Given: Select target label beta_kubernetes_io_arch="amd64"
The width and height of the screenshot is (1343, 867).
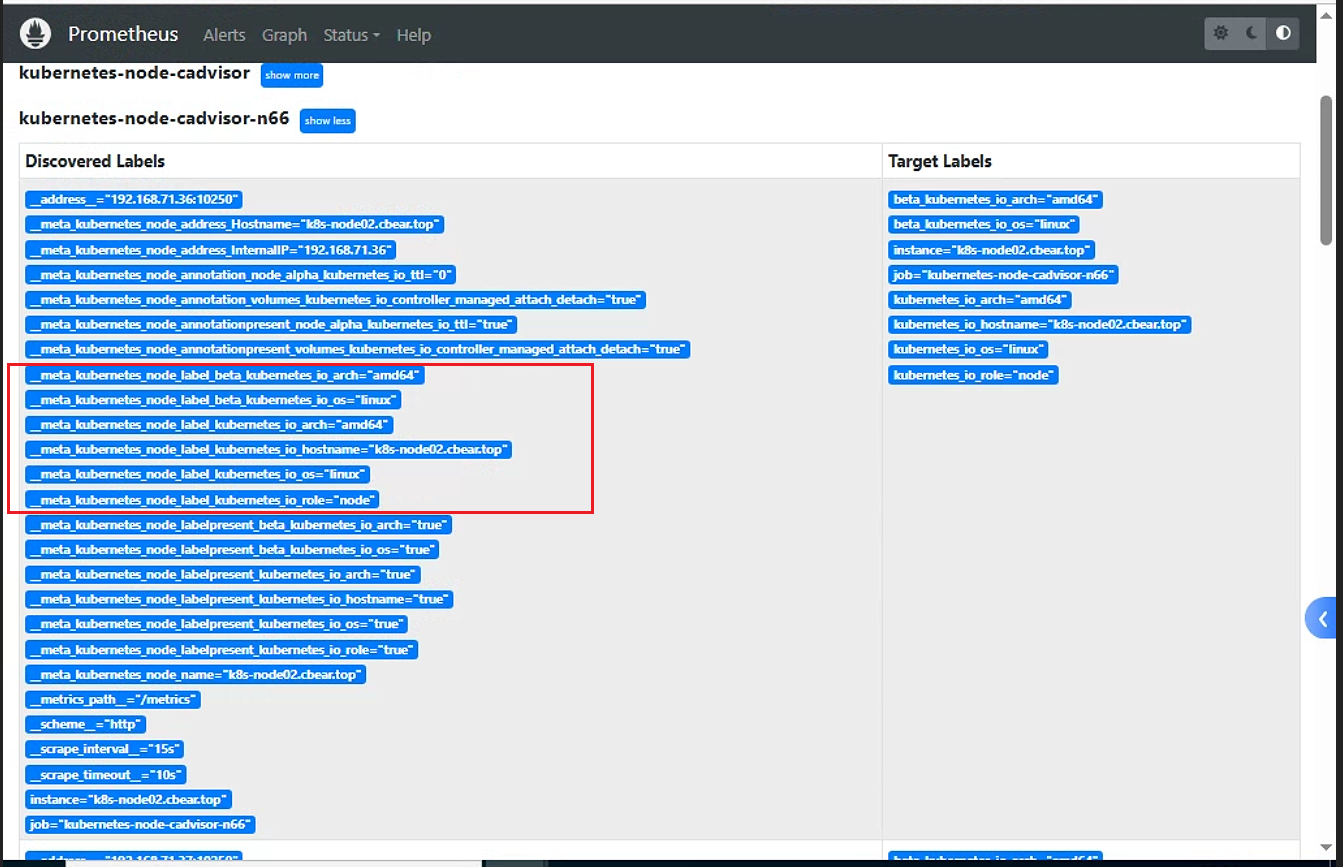Looking at the screenshot, I should (x=996, y=200).
